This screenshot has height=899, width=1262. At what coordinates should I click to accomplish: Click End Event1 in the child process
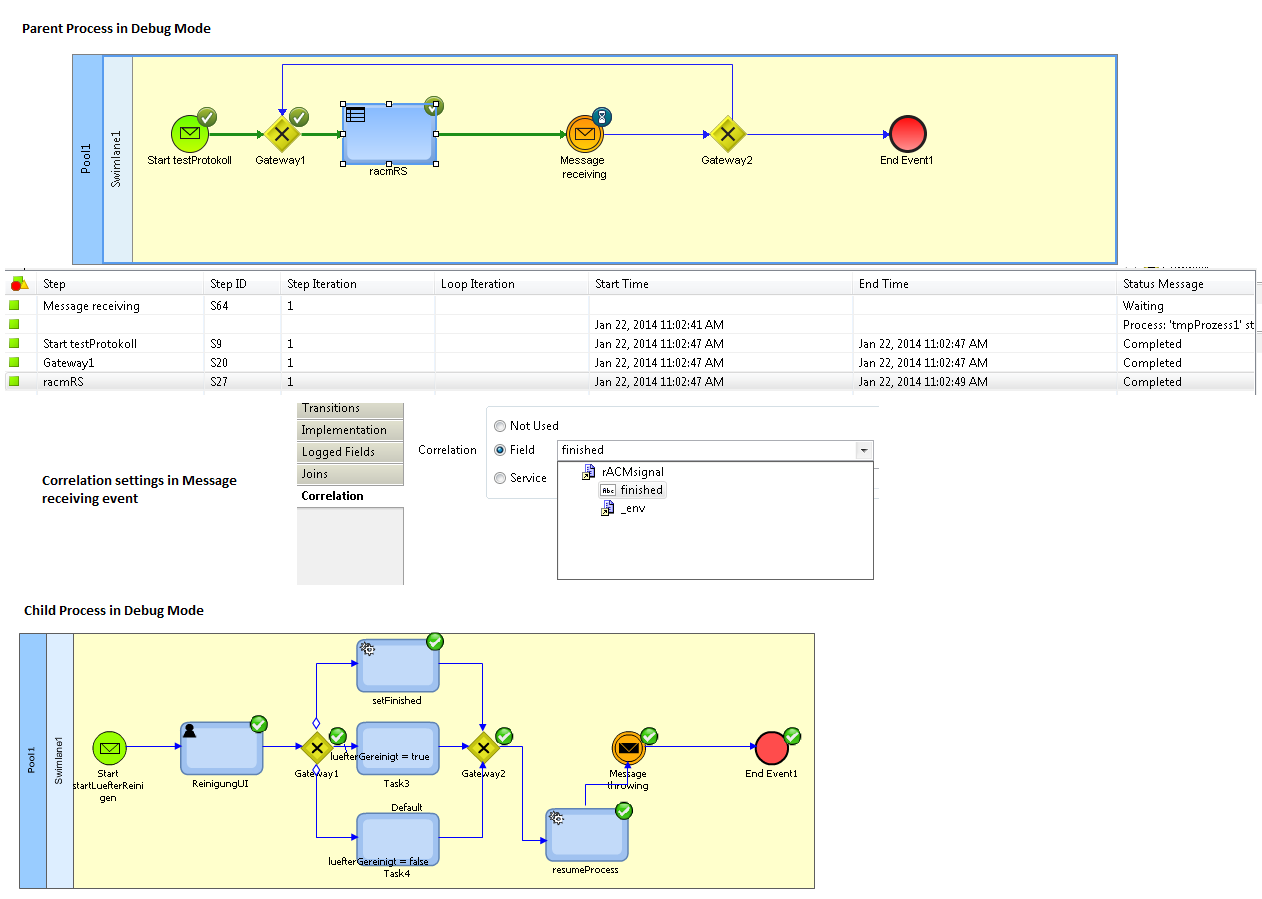tap(771, 748)
